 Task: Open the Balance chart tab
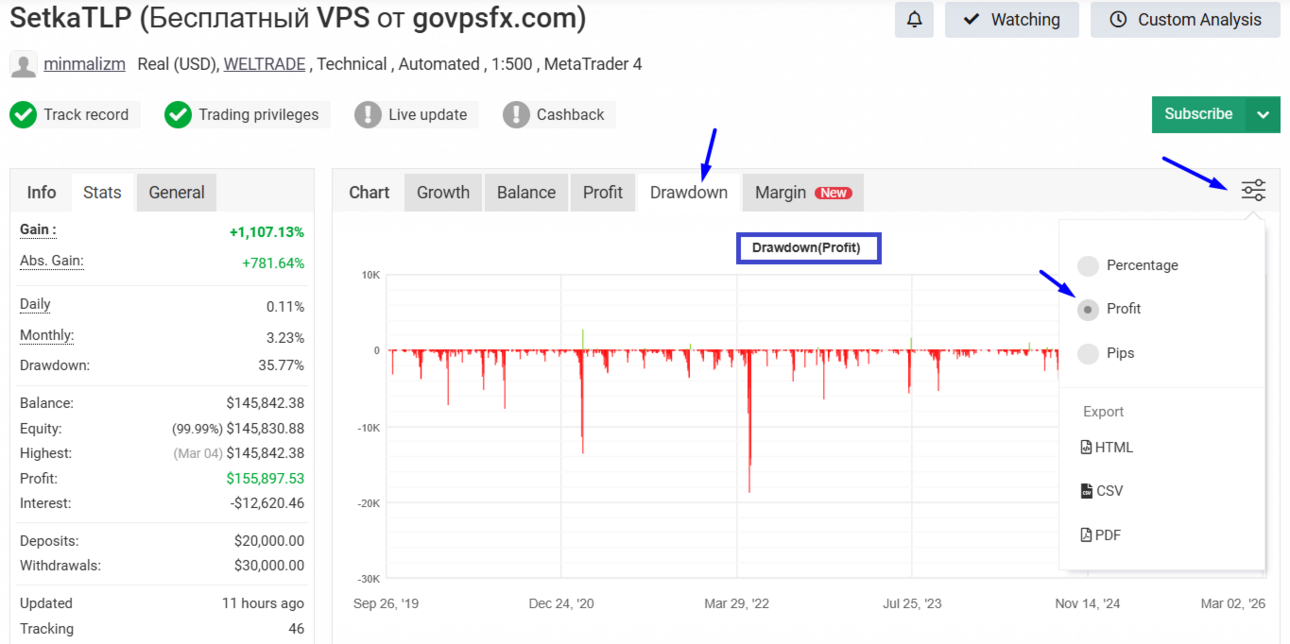click(x=527, y=193)
